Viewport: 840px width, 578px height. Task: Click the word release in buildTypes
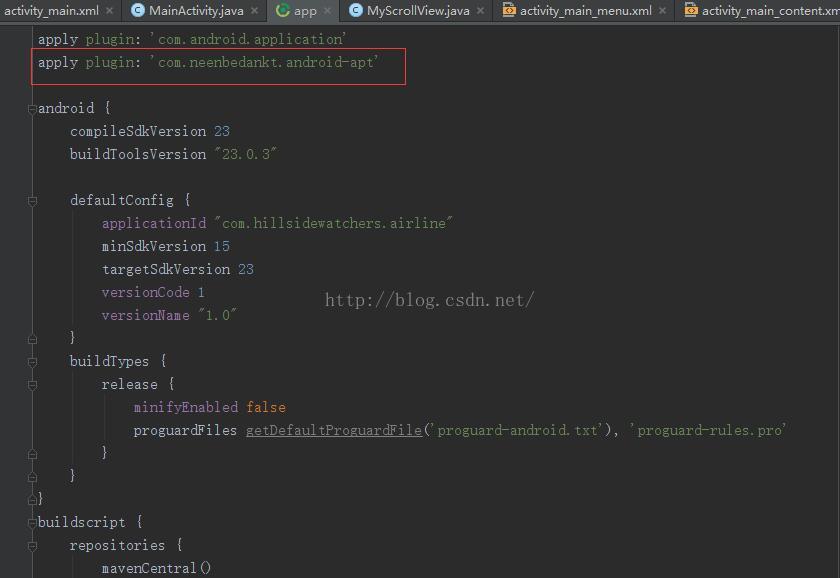[x=130, y=385]
